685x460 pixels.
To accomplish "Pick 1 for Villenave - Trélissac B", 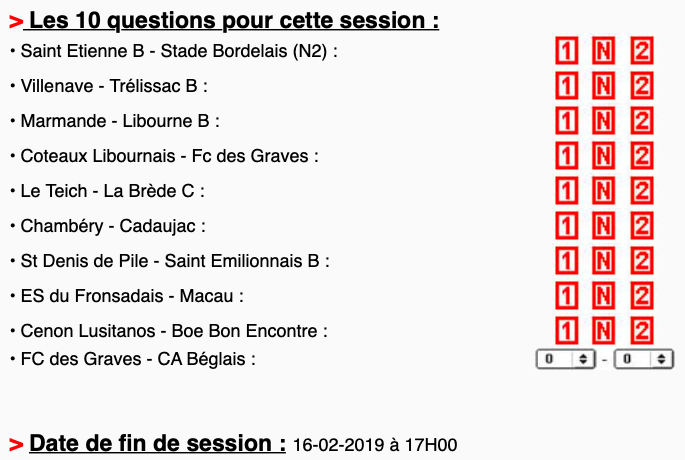I will click(x=567, y=86).
